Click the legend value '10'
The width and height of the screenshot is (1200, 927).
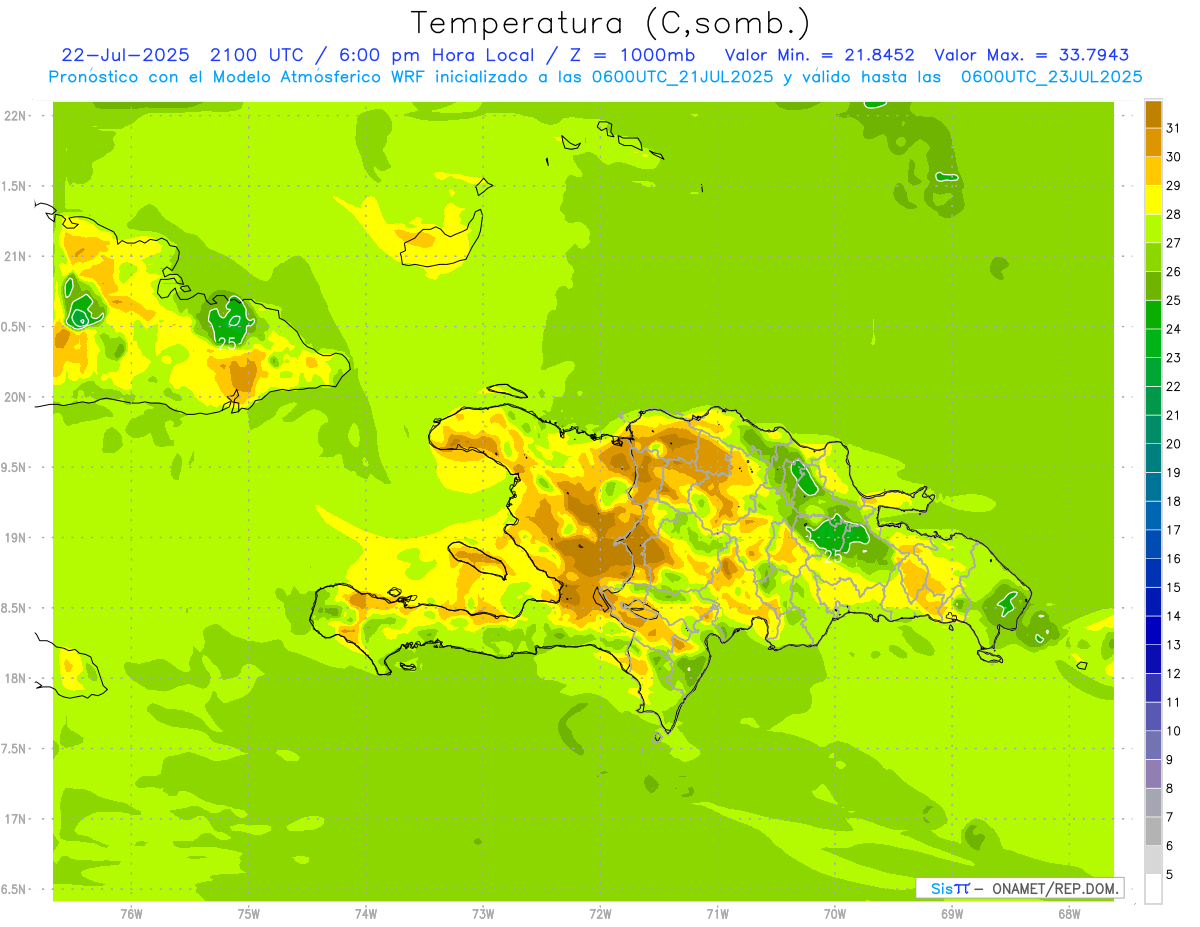point(1174,731)
